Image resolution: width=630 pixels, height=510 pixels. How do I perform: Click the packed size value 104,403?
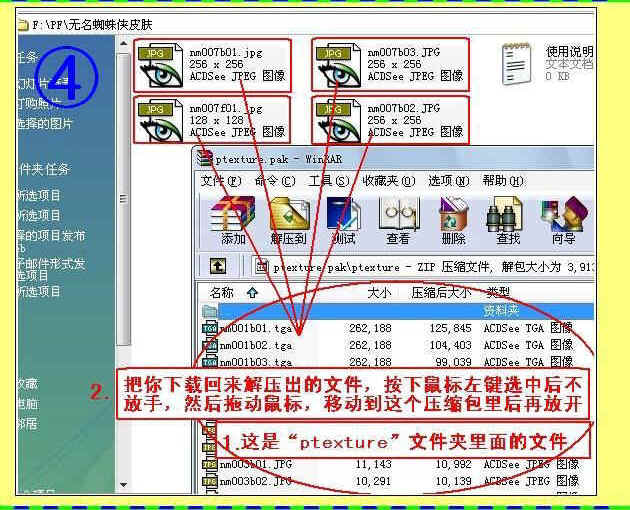(450, 345)
